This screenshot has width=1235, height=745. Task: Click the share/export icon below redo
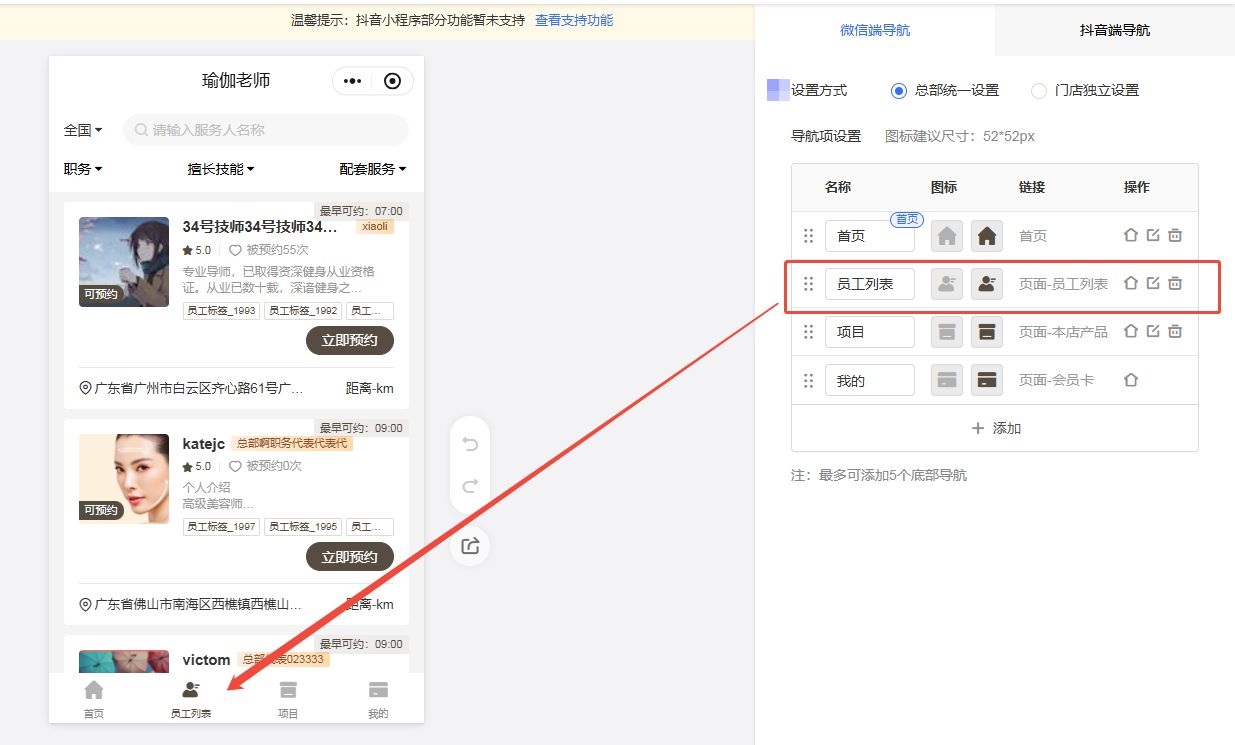[x=470, y=546]
